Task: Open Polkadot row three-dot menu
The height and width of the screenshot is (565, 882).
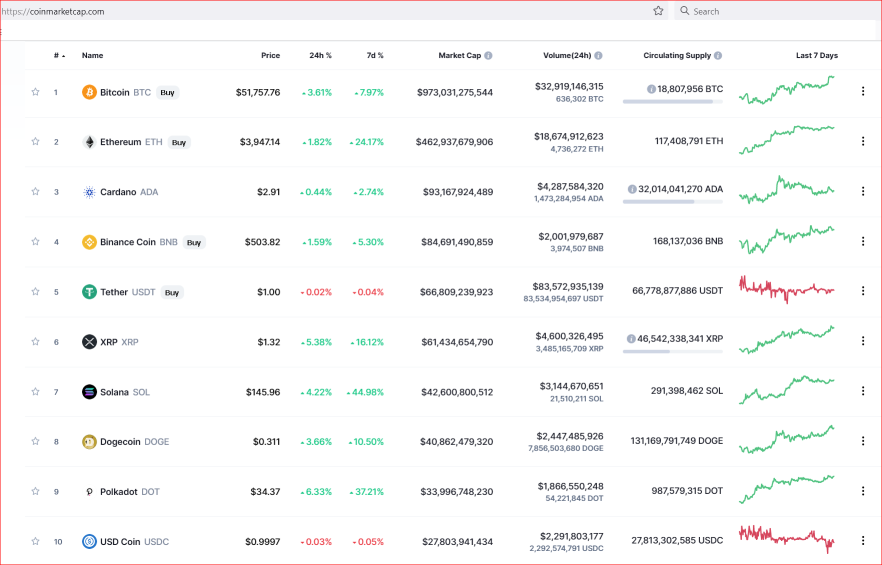Action: point(863,491)
